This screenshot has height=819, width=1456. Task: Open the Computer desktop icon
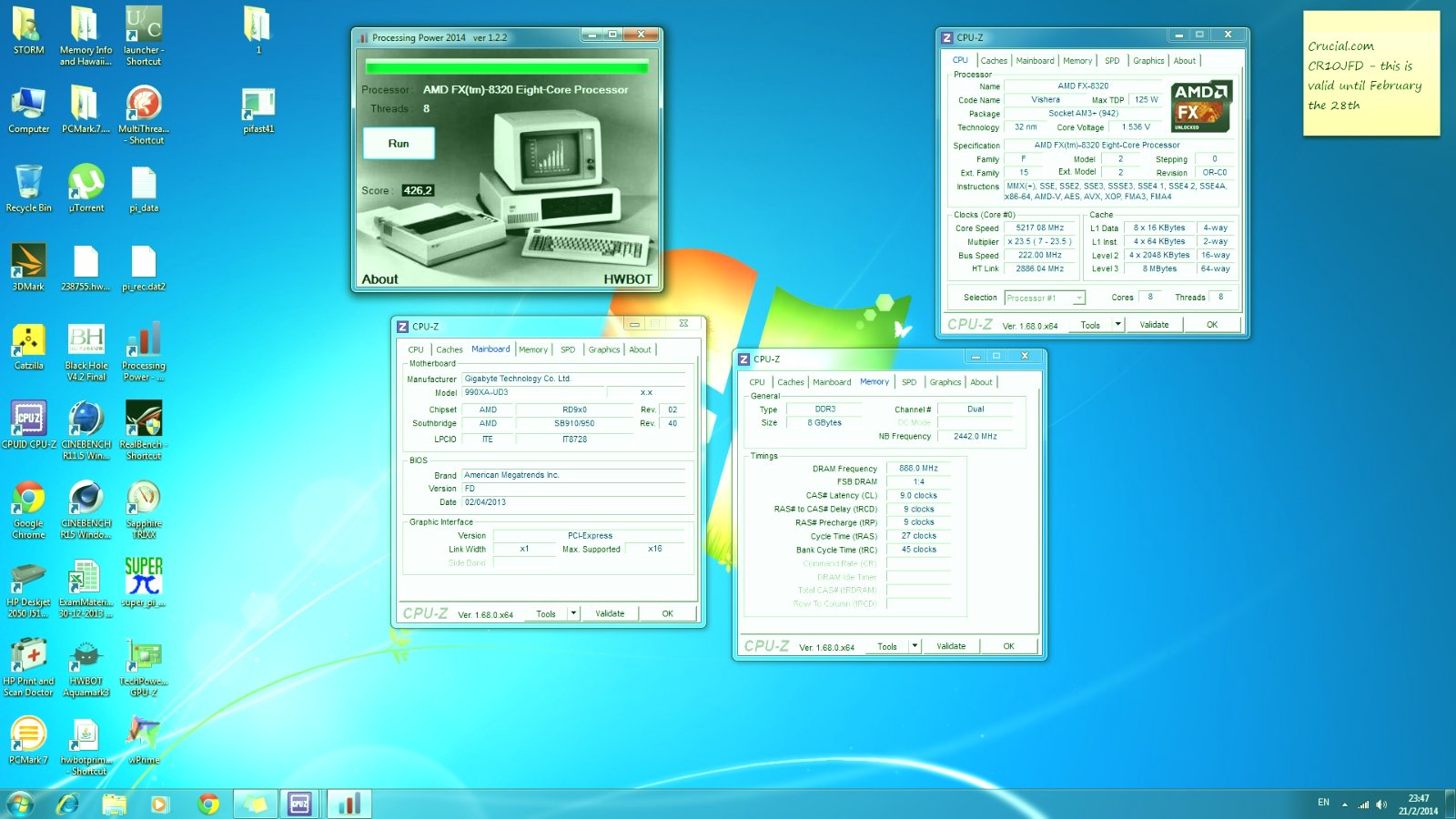pos(28,110)
